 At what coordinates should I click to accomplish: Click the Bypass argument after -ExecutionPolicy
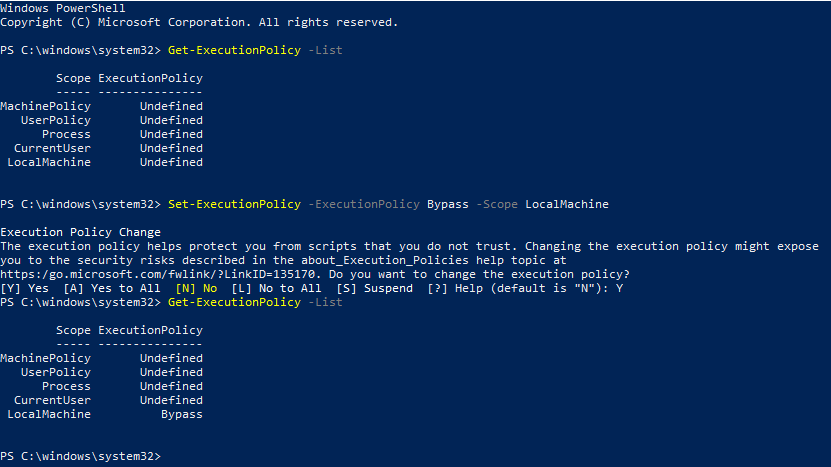[x=447, y=204]
